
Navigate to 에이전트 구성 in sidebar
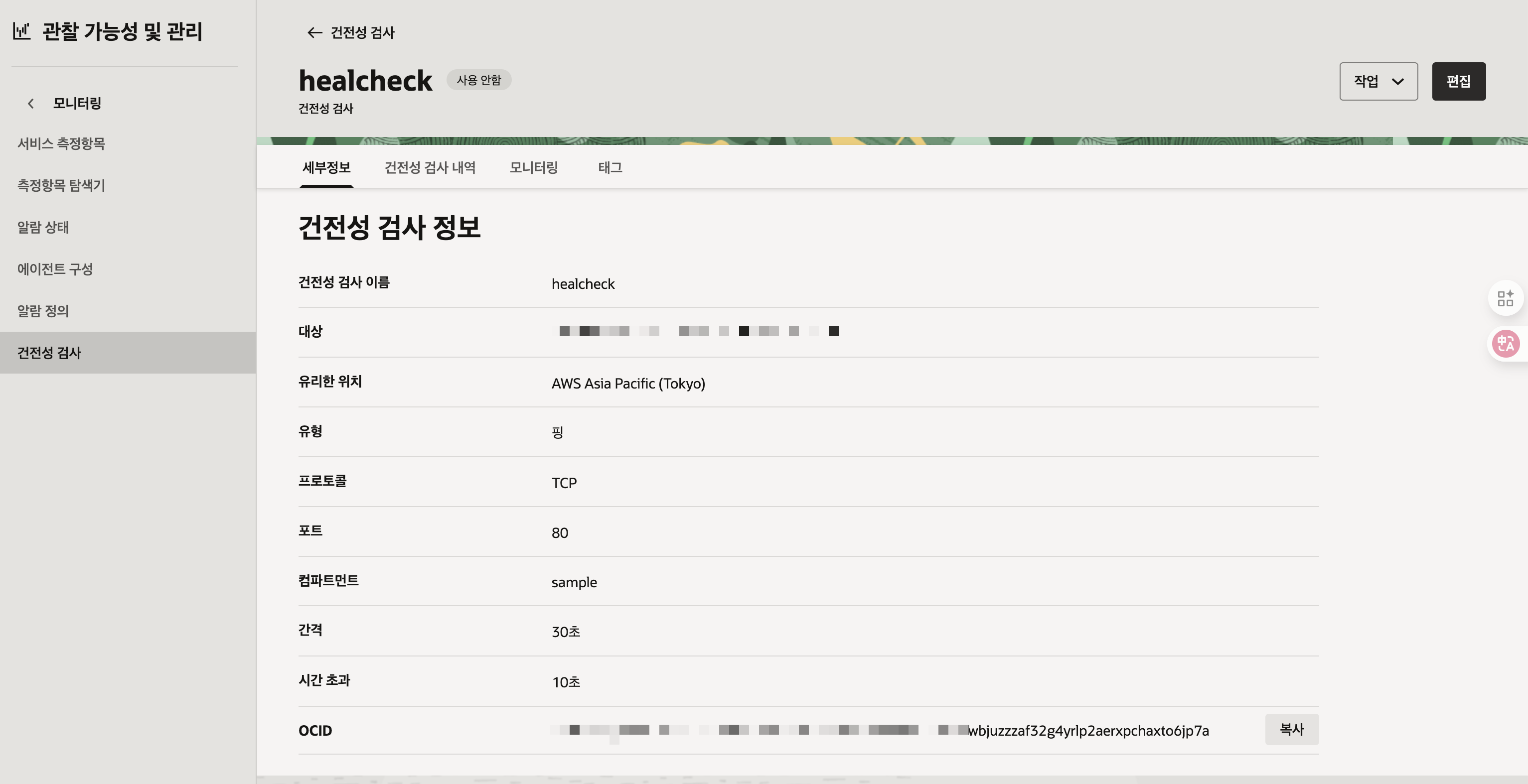click(55, 269)
